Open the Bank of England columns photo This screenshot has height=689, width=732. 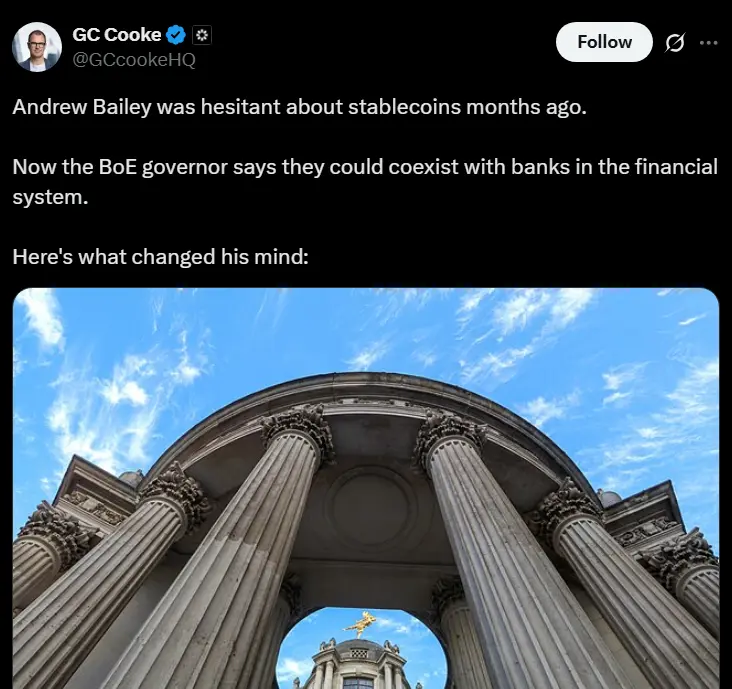click(366, 488)
